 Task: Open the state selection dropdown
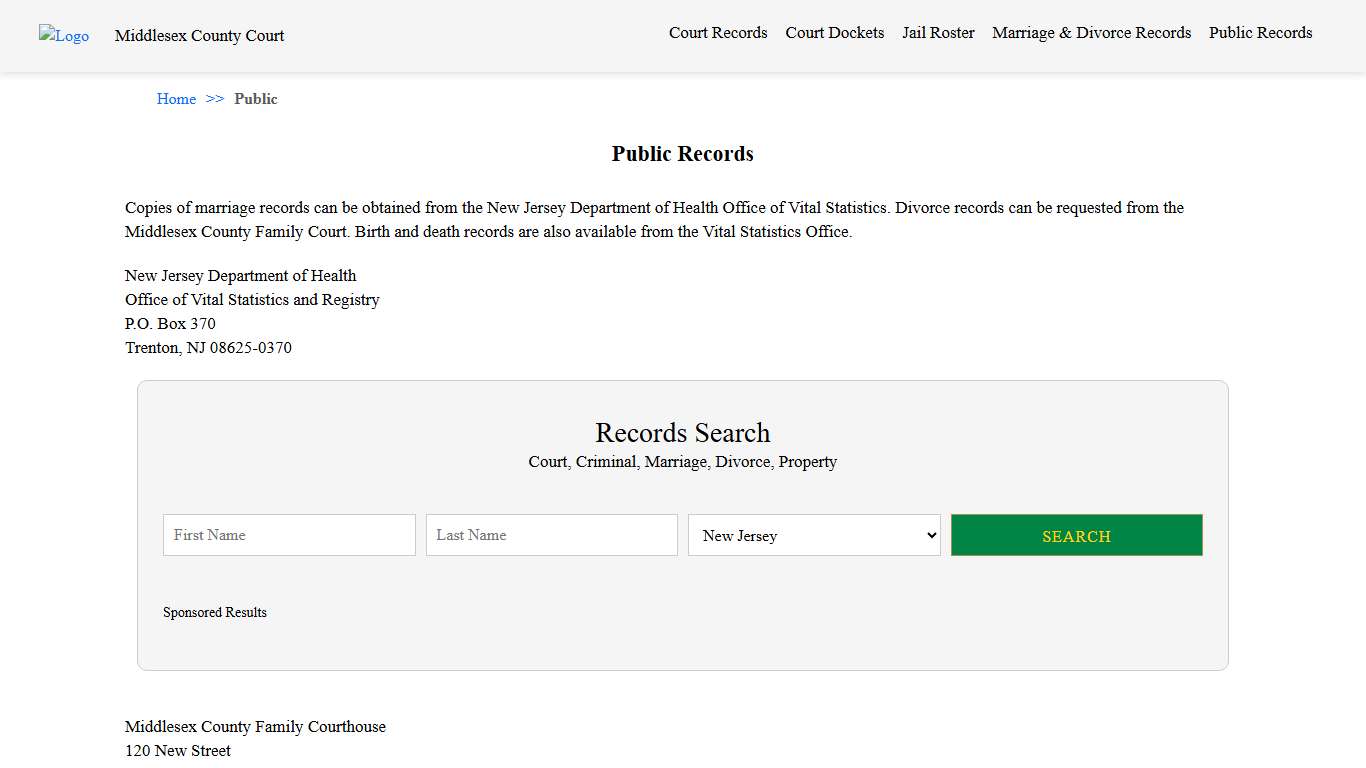click(x=813, y=535)
